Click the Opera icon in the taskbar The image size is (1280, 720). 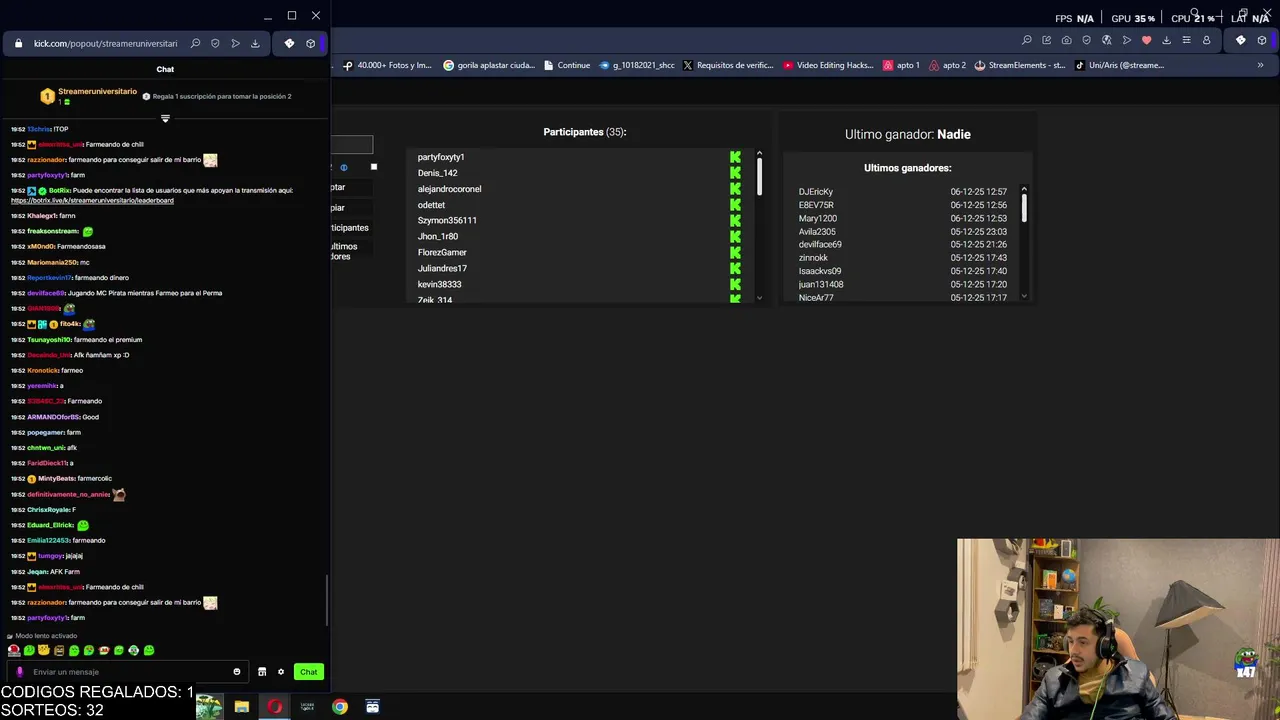pos(274,707)
